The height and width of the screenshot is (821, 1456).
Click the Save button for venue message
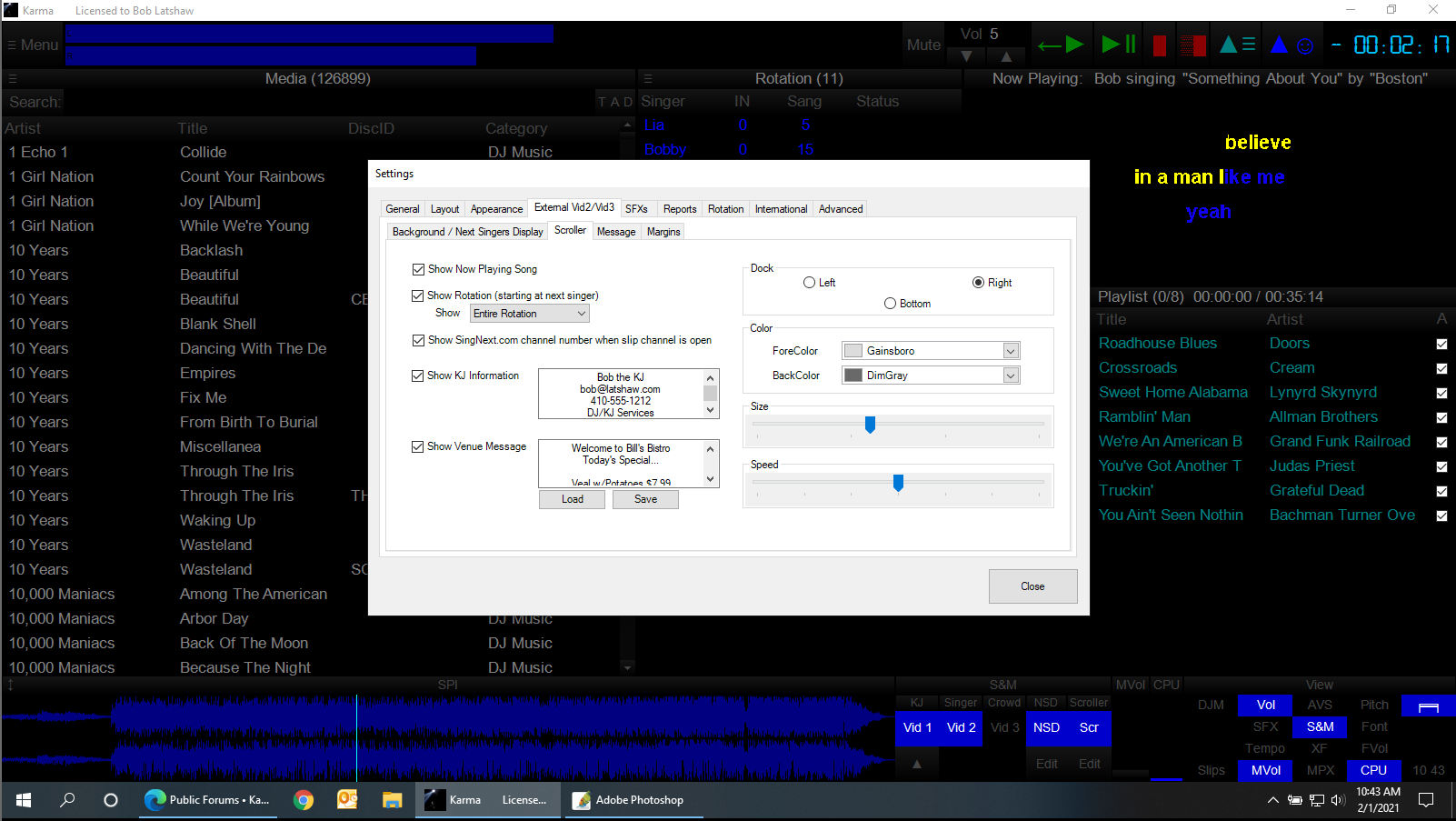coord(645,499)
